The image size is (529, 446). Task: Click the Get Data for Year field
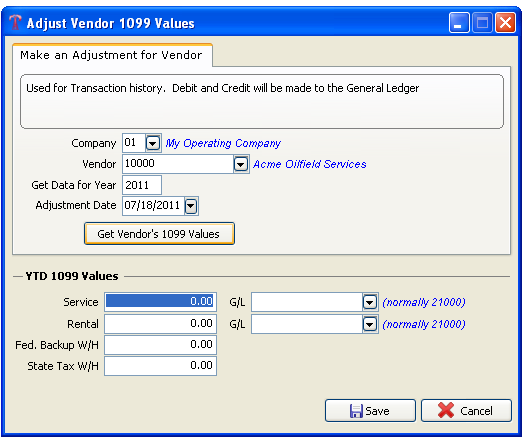142,185
